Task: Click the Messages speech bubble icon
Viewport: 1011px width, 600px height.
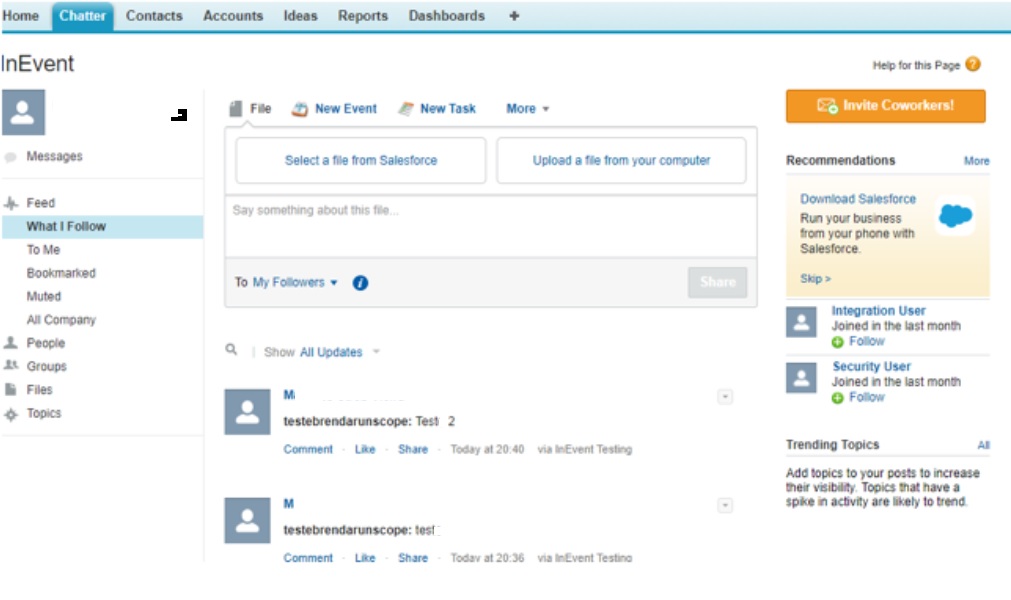Action: (10, 157)
